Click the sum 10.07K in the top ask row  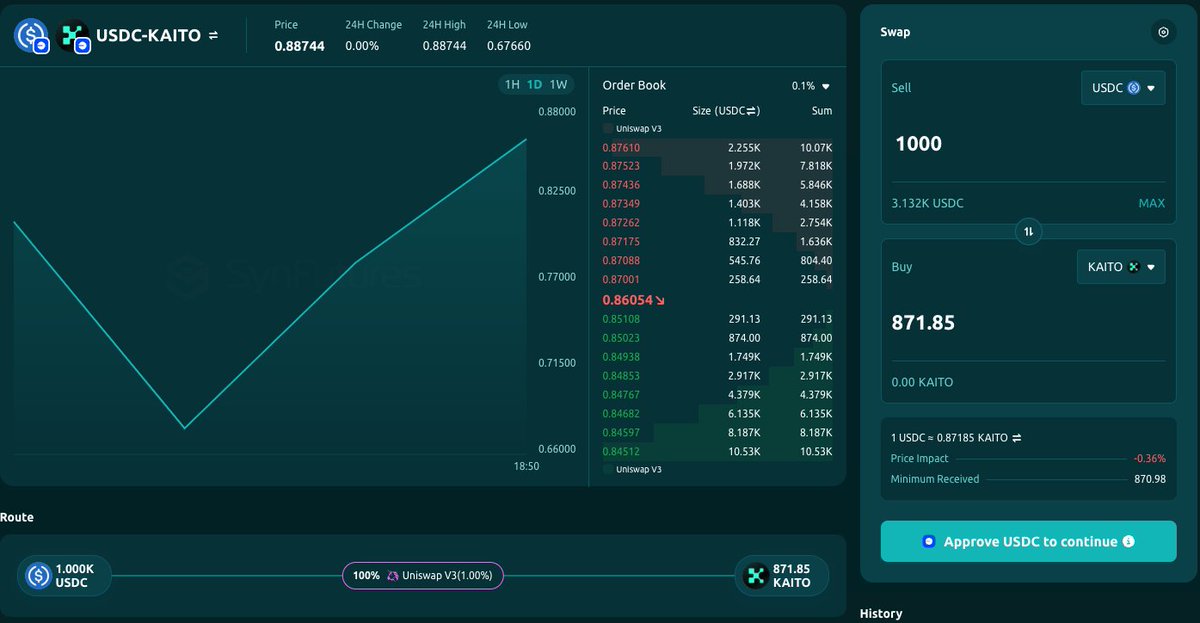816,148
